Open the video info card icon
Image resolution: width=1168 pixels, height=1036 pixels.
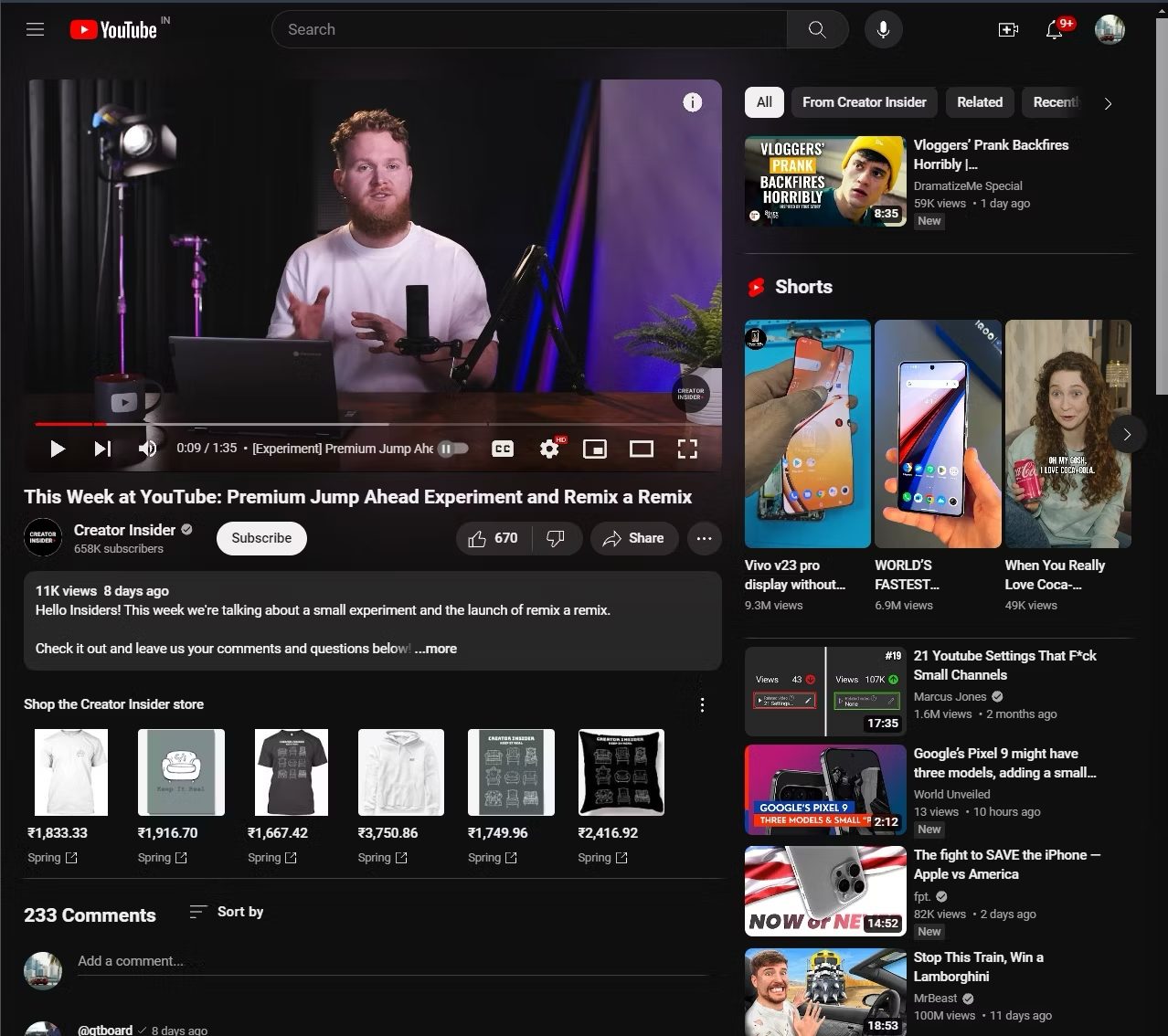click(692, 102)
